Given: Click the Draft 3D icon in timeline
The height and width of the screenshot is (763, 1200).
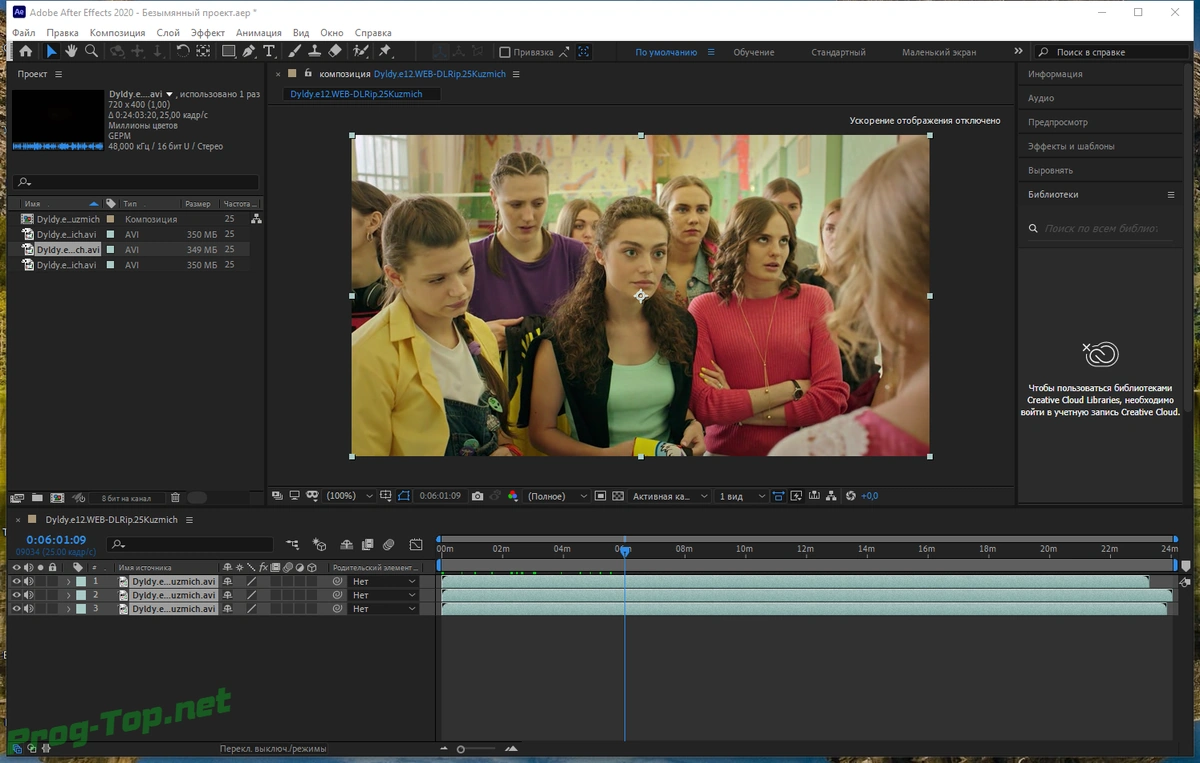Looking at the screenshot, I should pos(320,545).
